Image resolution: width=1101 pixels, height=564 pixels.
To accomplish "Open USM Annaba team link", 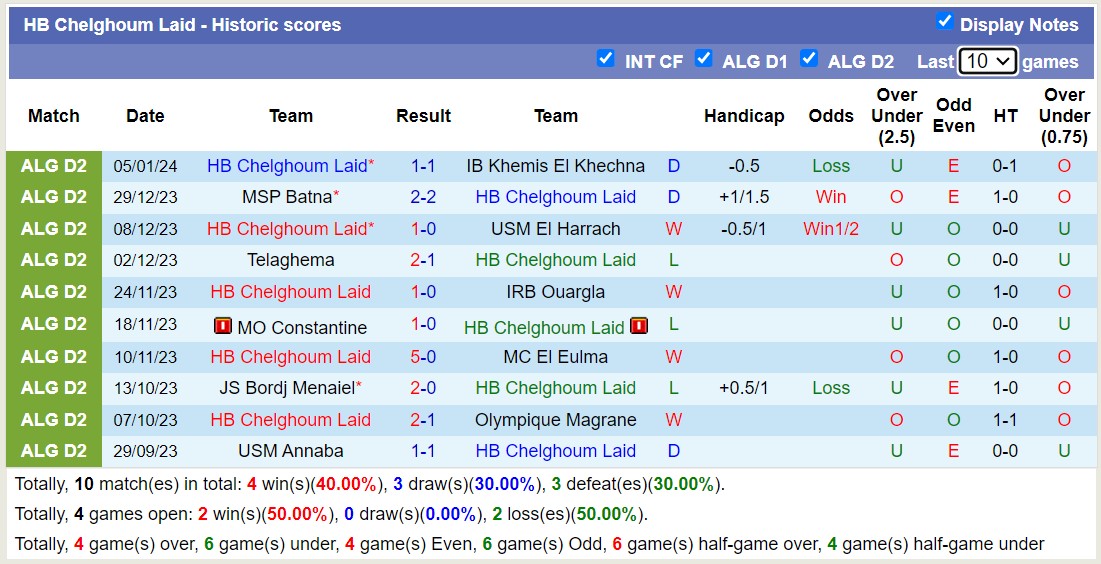I will click(291, 451).
